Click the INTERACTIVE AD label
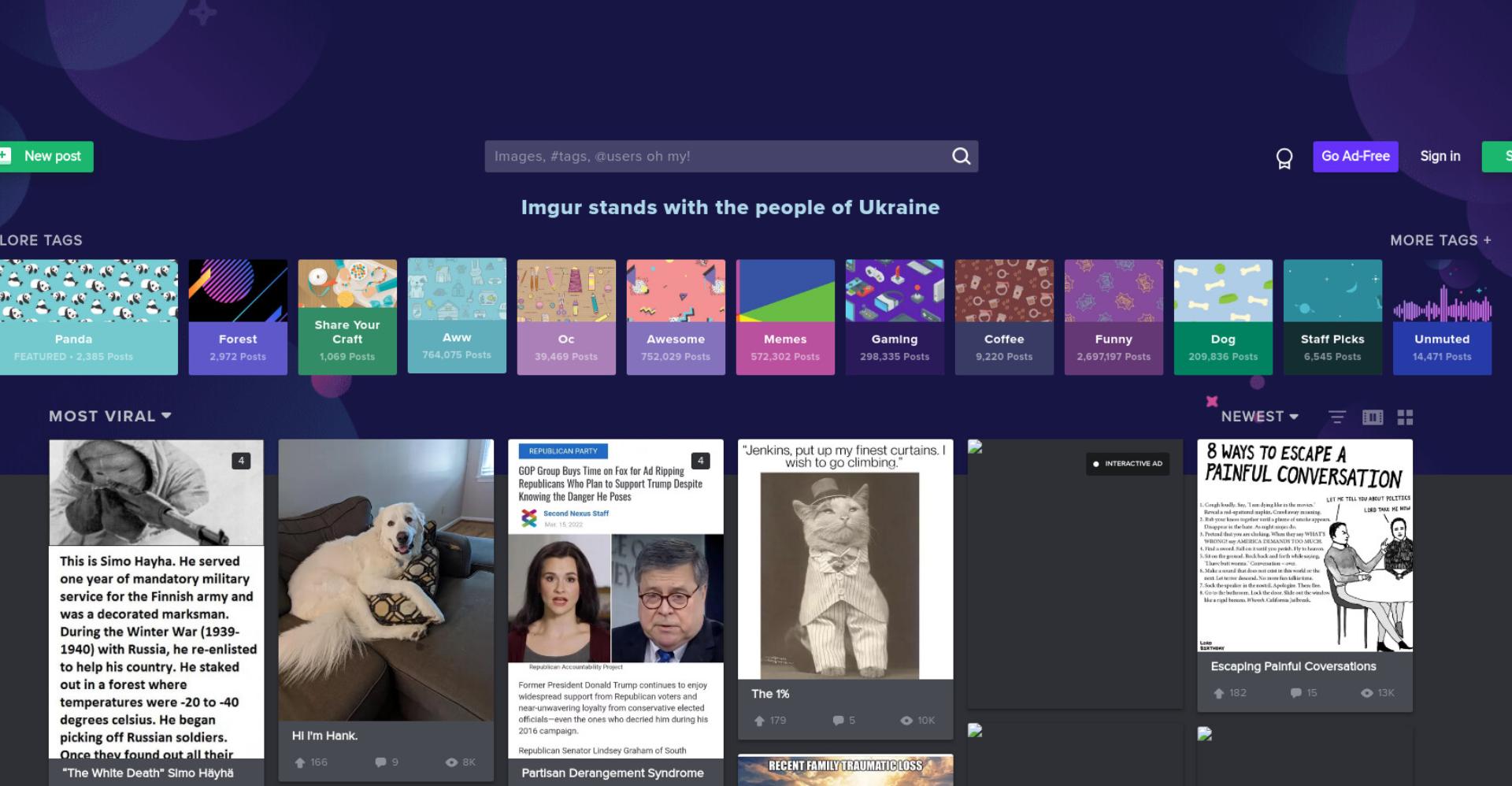Viewport: 1512px width, 786px height. [x=1127, y=464]
